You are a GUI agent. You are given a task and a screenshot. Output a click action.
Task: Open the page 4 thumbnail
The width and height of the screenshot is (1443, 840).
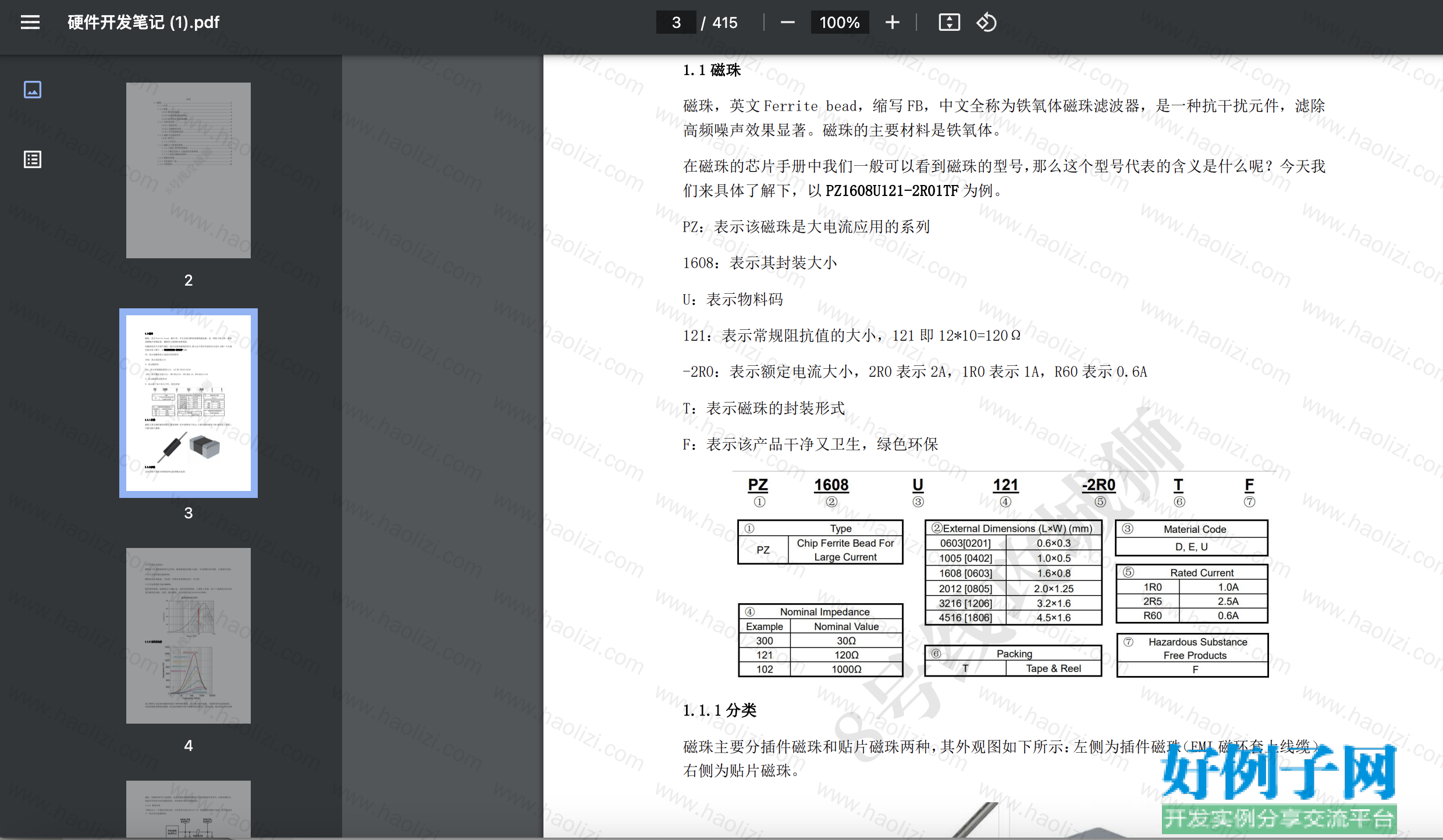189,636
